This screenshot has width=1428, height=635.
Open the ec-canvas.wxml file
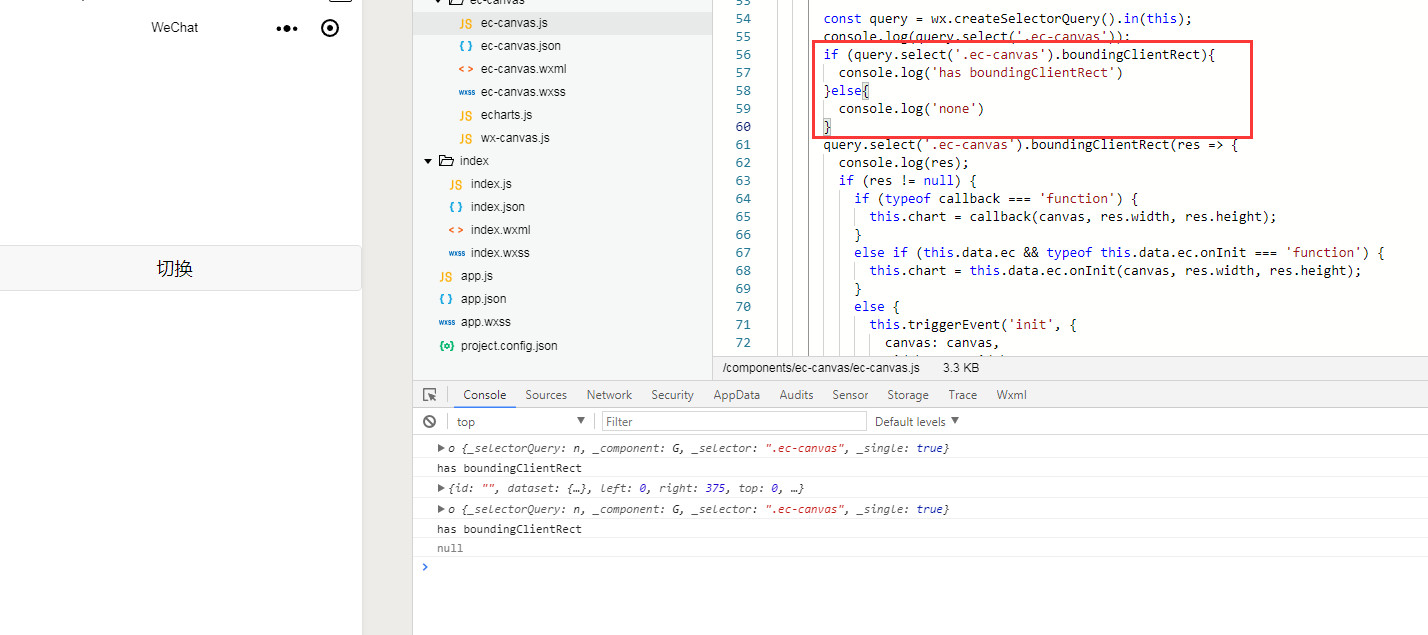(x=523, y=69)
